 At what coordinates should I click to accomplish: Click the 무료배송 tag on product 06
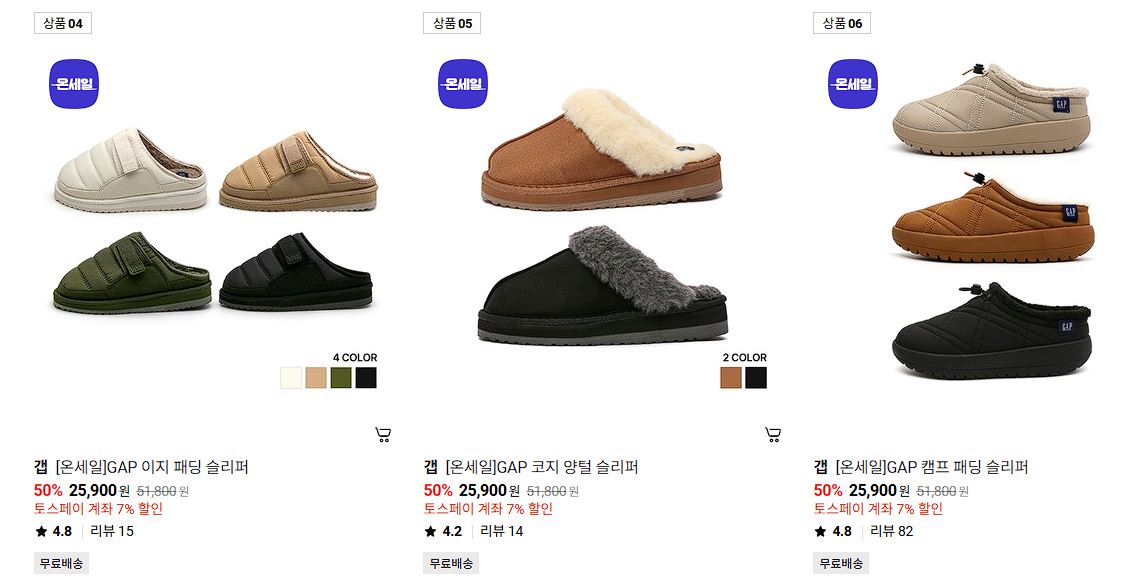click(841, 563)
